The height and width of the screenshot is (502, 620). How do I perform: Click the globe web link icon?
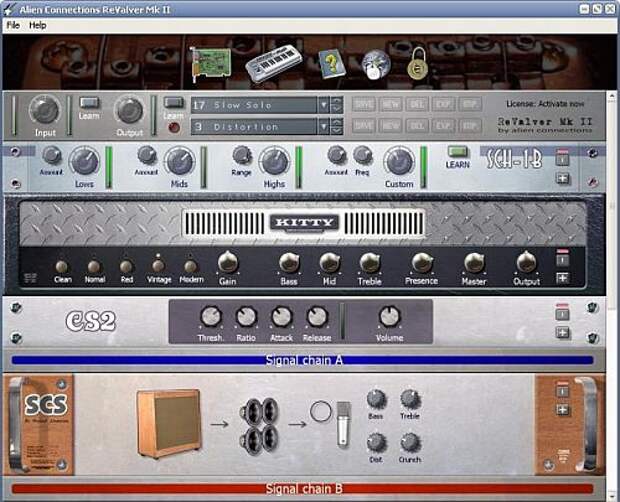coord(376,65)
